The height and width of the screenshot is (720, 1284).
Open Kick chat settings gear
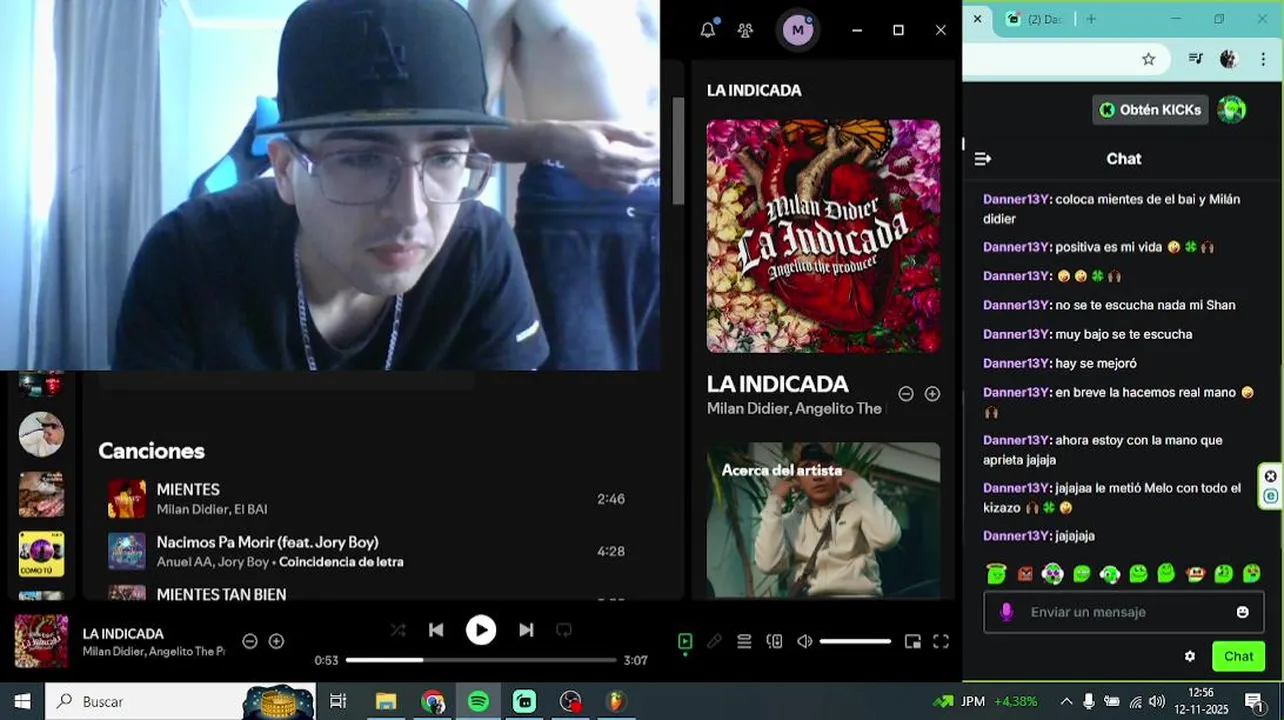click(1190, 657)
